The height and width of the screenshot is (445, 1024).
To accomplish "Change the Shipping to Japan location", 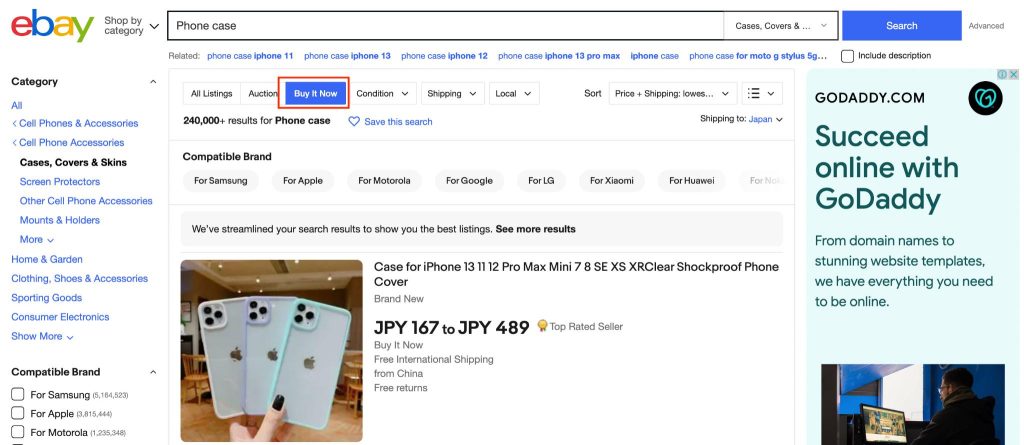I will [x=765, y=119].
